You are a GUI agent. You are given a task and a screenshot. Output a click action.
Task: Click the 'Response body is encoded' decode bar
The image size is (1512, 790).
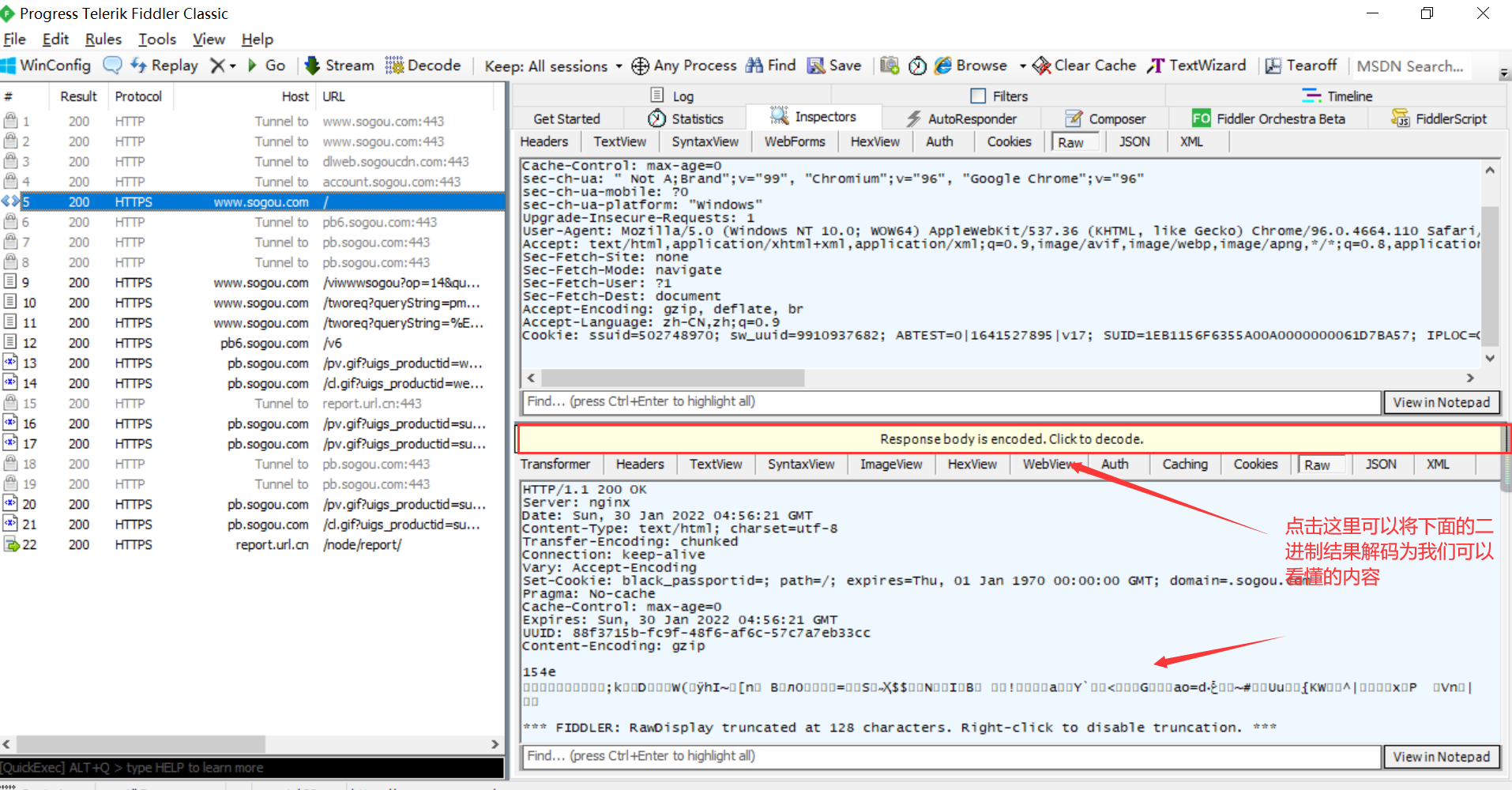coord(1011,438)
